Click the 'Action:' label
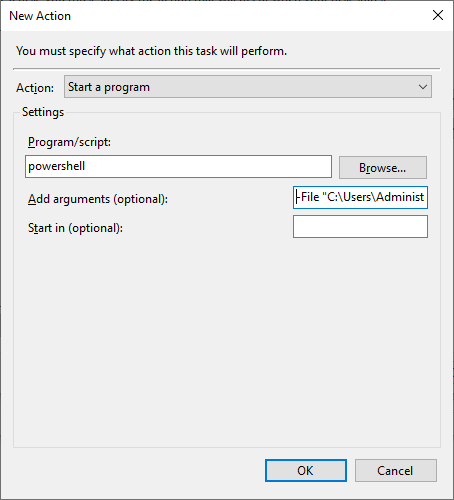 [35, 88]
